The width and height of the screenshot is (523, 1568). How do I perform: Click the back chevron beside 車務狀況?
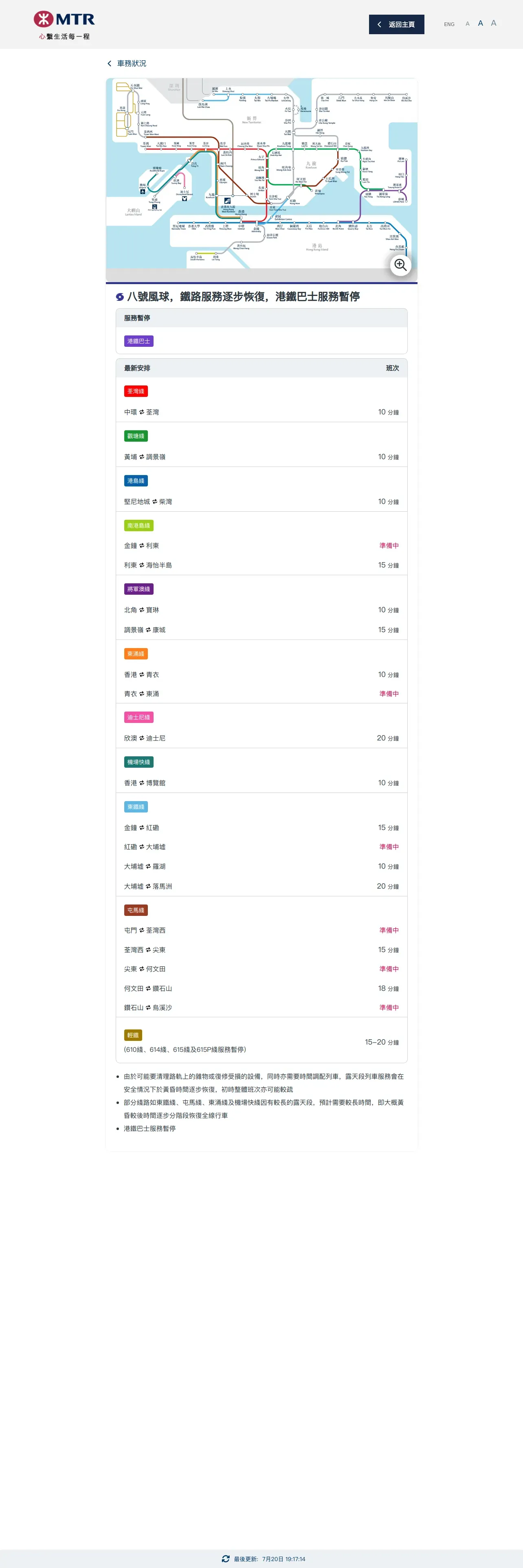point(110,64)
